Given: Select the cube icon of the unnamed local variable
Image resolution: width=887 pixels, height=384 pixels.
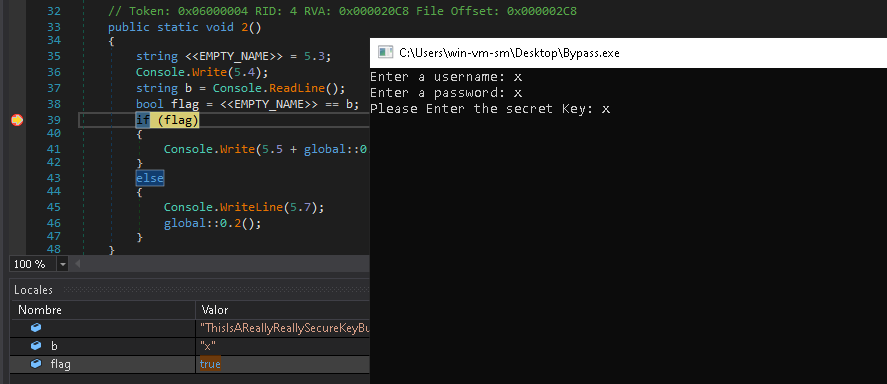Looking at the screenshot, I should (x=36, y=327).
